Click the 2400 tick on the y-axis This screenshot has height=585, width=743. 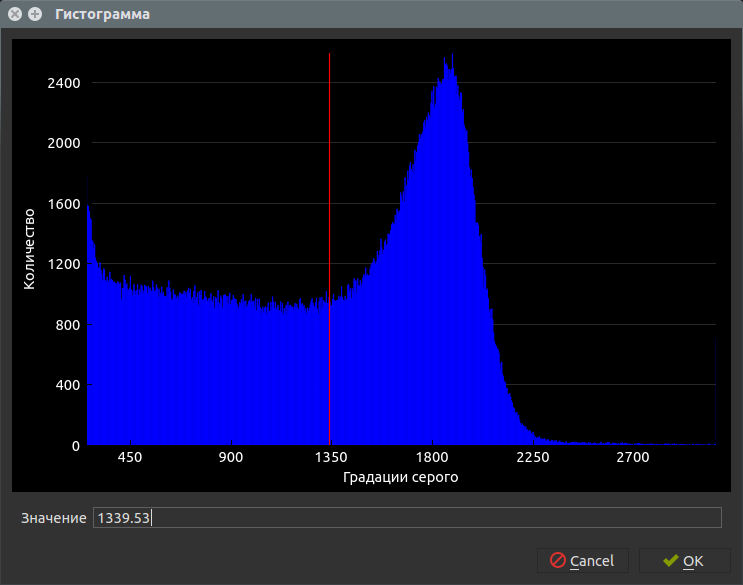[63, 83]
